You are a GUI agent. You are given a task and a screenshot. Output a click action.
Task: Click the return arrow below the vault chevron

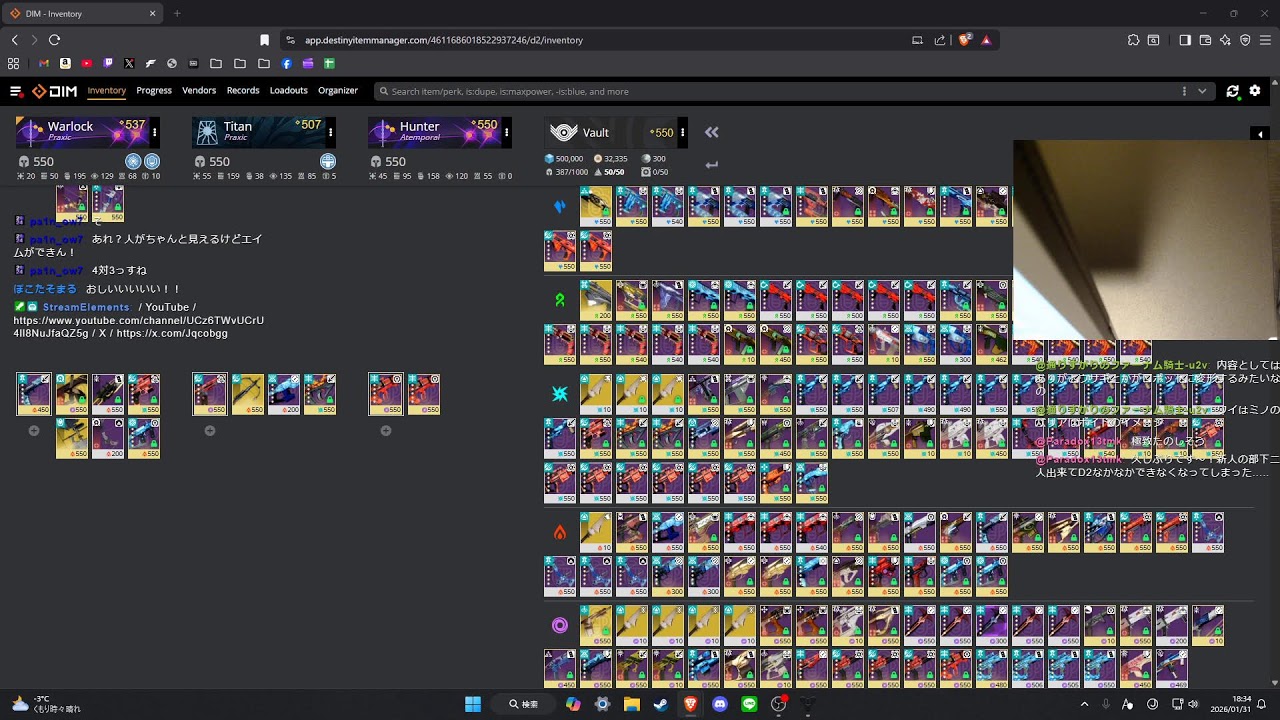pyautogui.click(x=711, y=164)
